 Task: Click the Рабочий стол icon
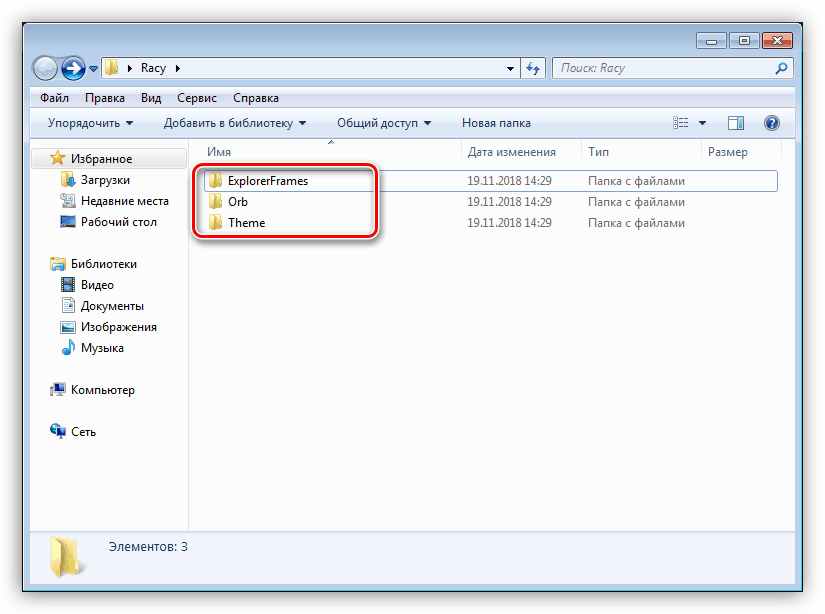click(x=68, y=222)
